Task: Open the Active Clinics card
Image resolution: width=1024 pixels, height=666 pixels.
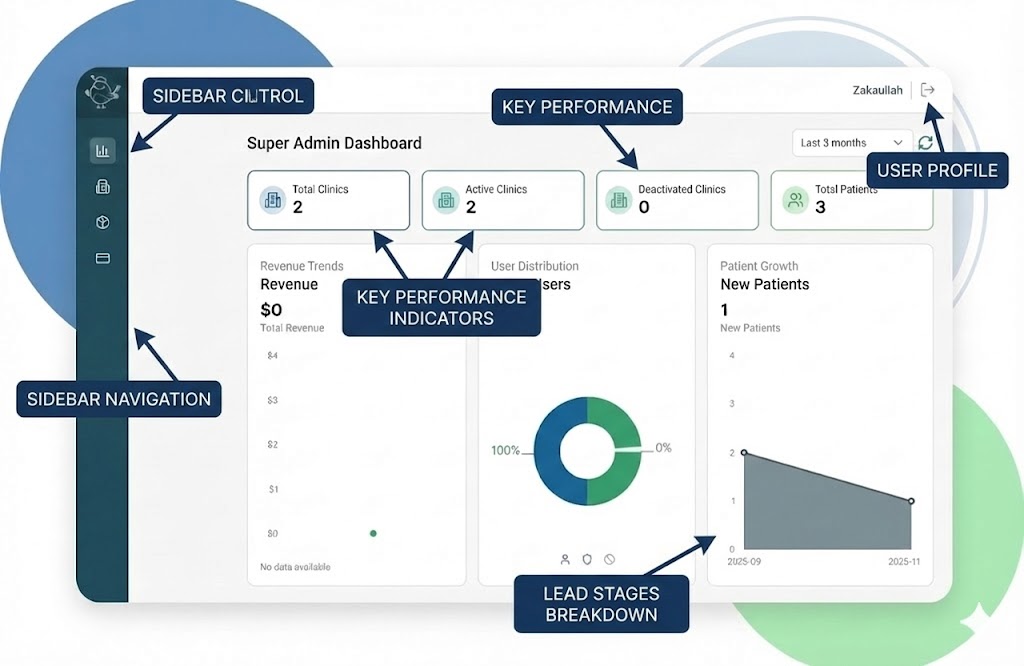Action: point(502,200)
